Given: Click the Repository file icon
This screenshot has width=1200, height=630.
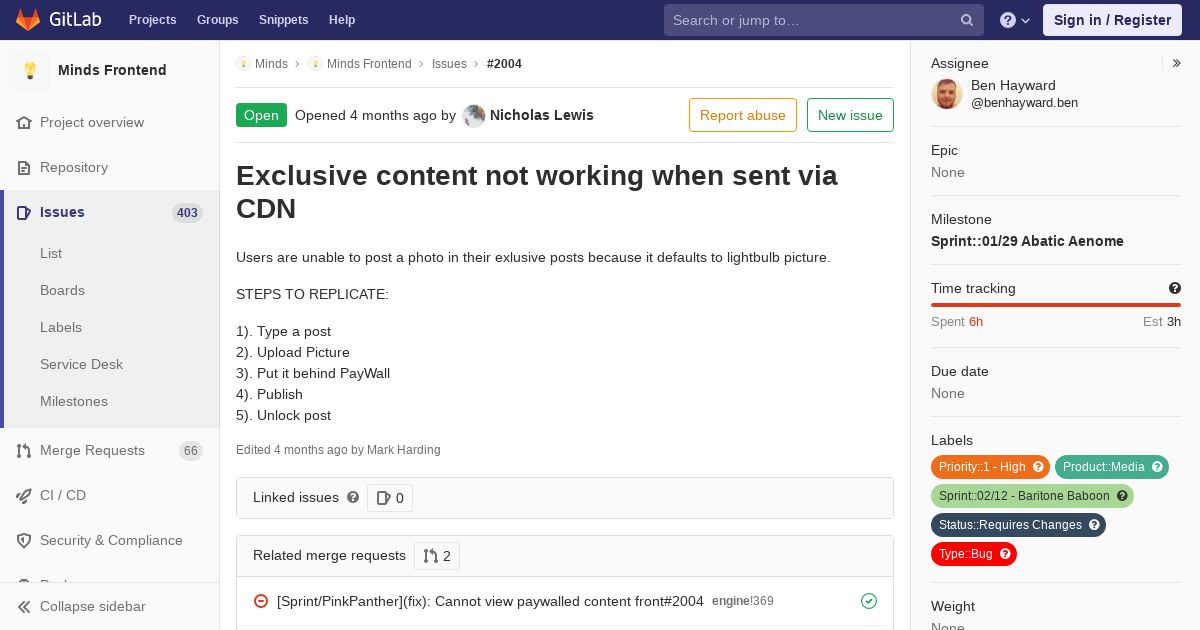Looking at the screenshot, I should 24,167.
